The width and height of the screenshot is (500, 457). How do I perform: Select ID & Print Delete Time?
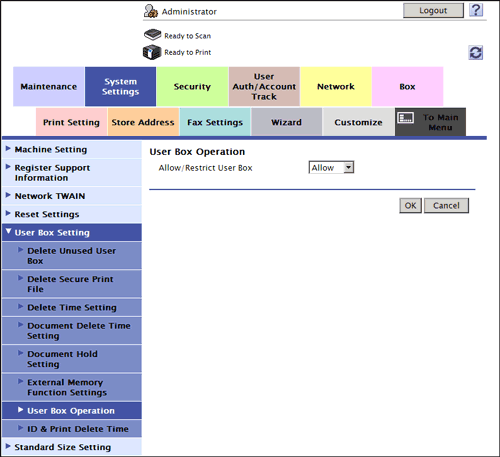(72, 429)
